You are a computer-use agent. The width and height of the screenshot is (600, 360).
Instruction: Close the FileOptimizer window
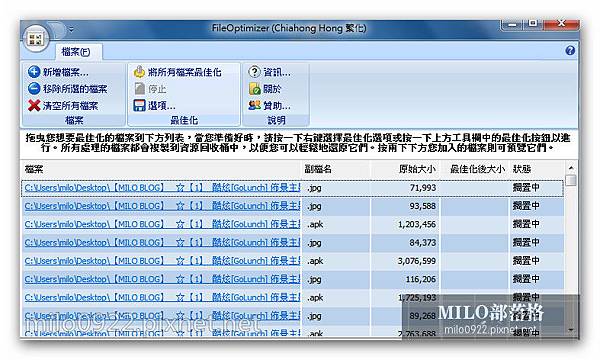pos(561,23)
